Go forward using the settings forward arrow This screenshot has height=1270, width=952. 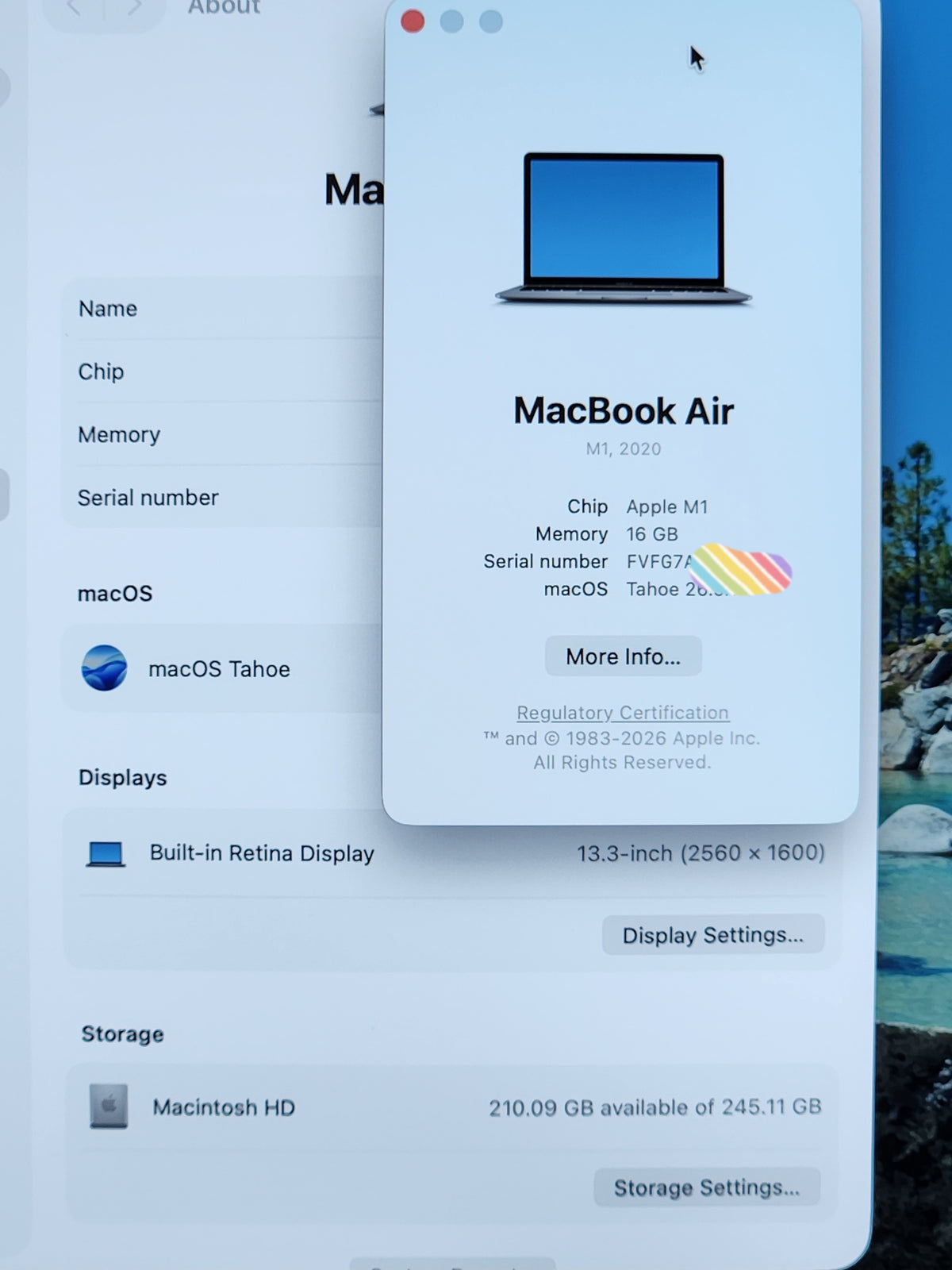point(135,7)
